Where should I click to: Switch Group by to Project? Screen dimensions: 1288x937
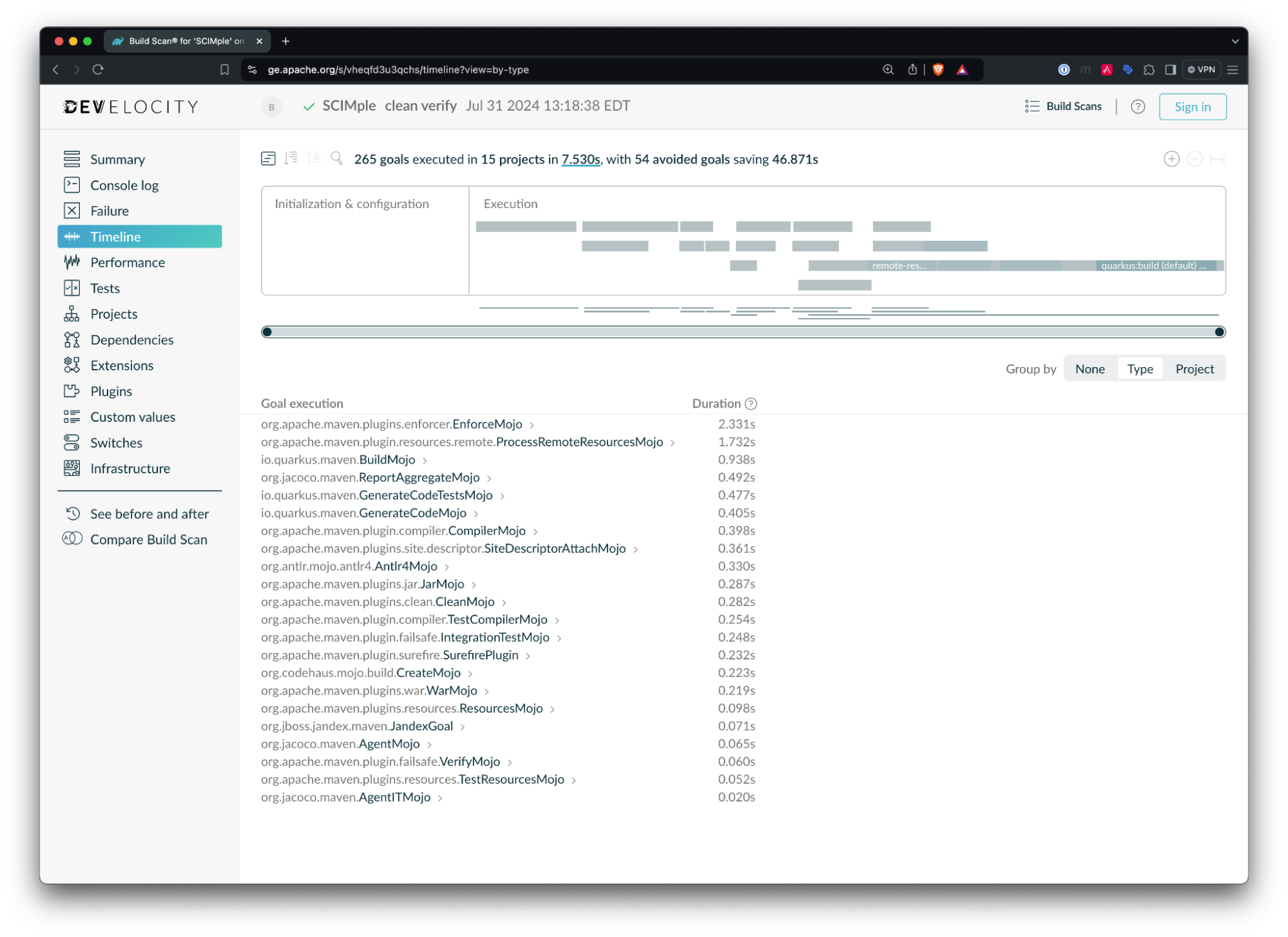[1194, 368]
